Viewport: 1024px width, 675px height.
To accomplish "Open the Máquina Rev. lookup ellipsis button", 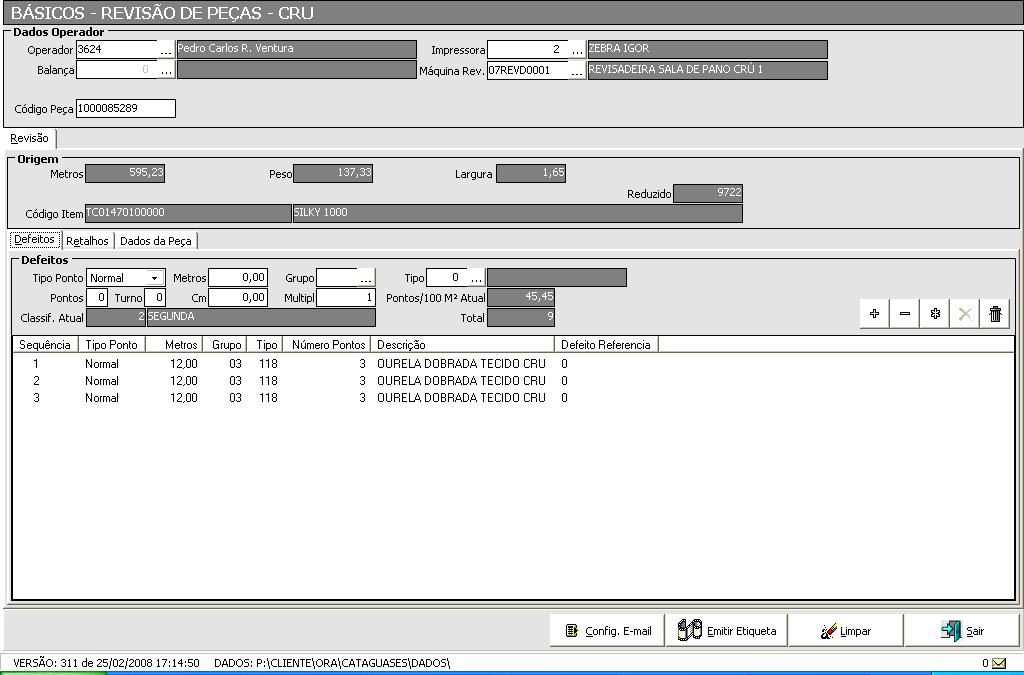I will pyautogui.click(x=577, y=71).
